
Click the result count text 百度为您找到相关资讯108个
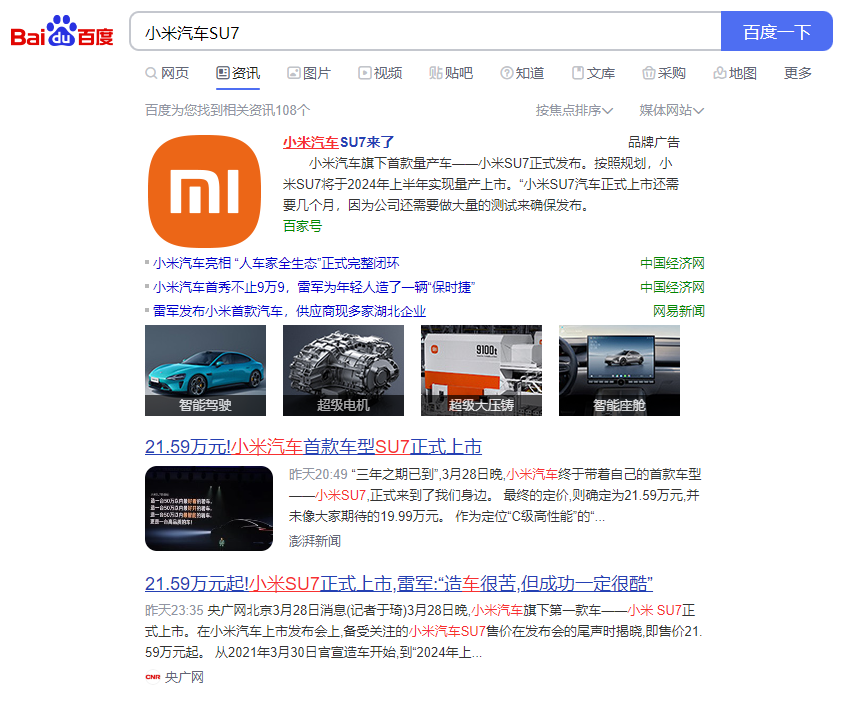tap(228, 110)
